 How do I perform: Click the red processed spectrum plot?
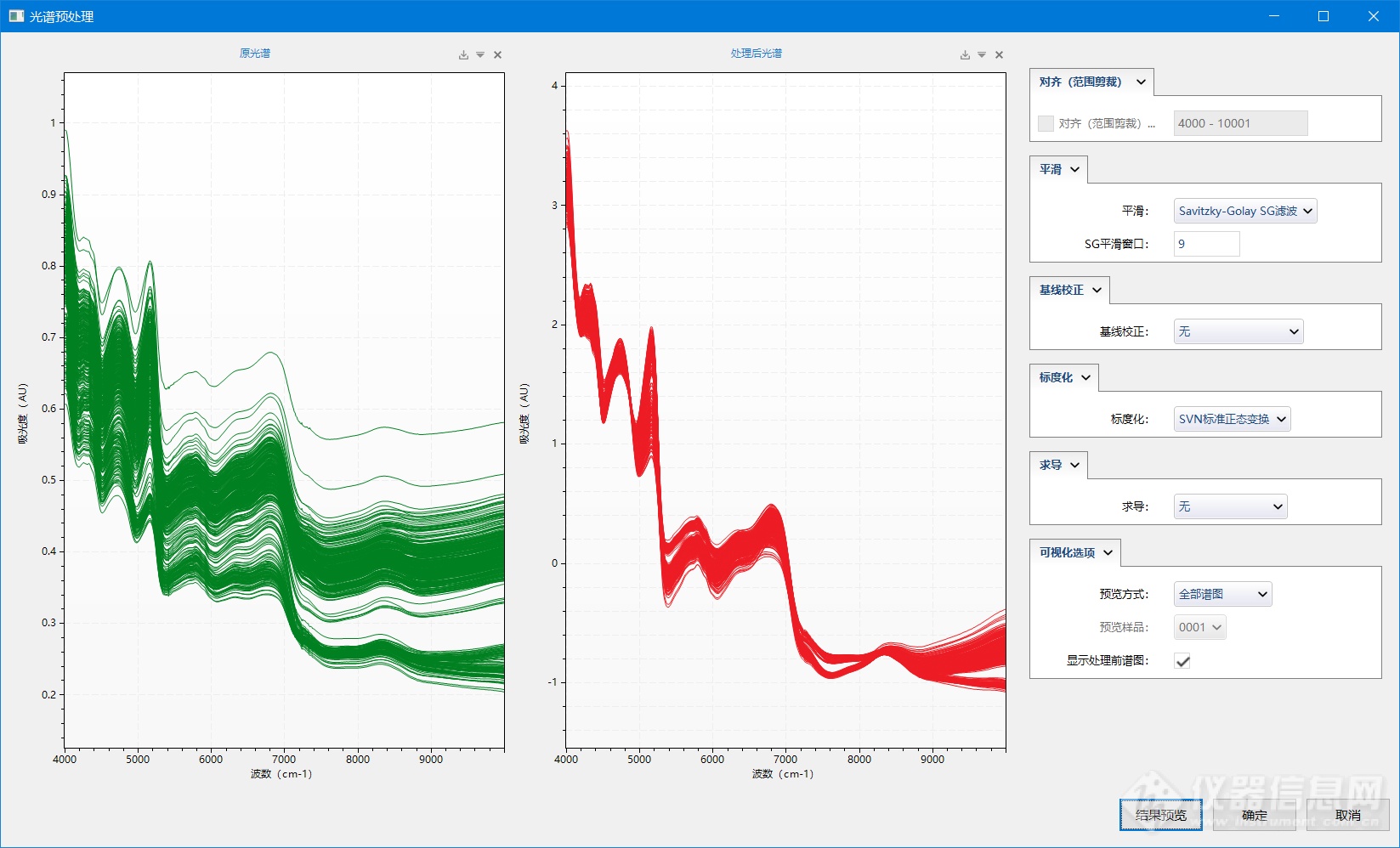785,410
